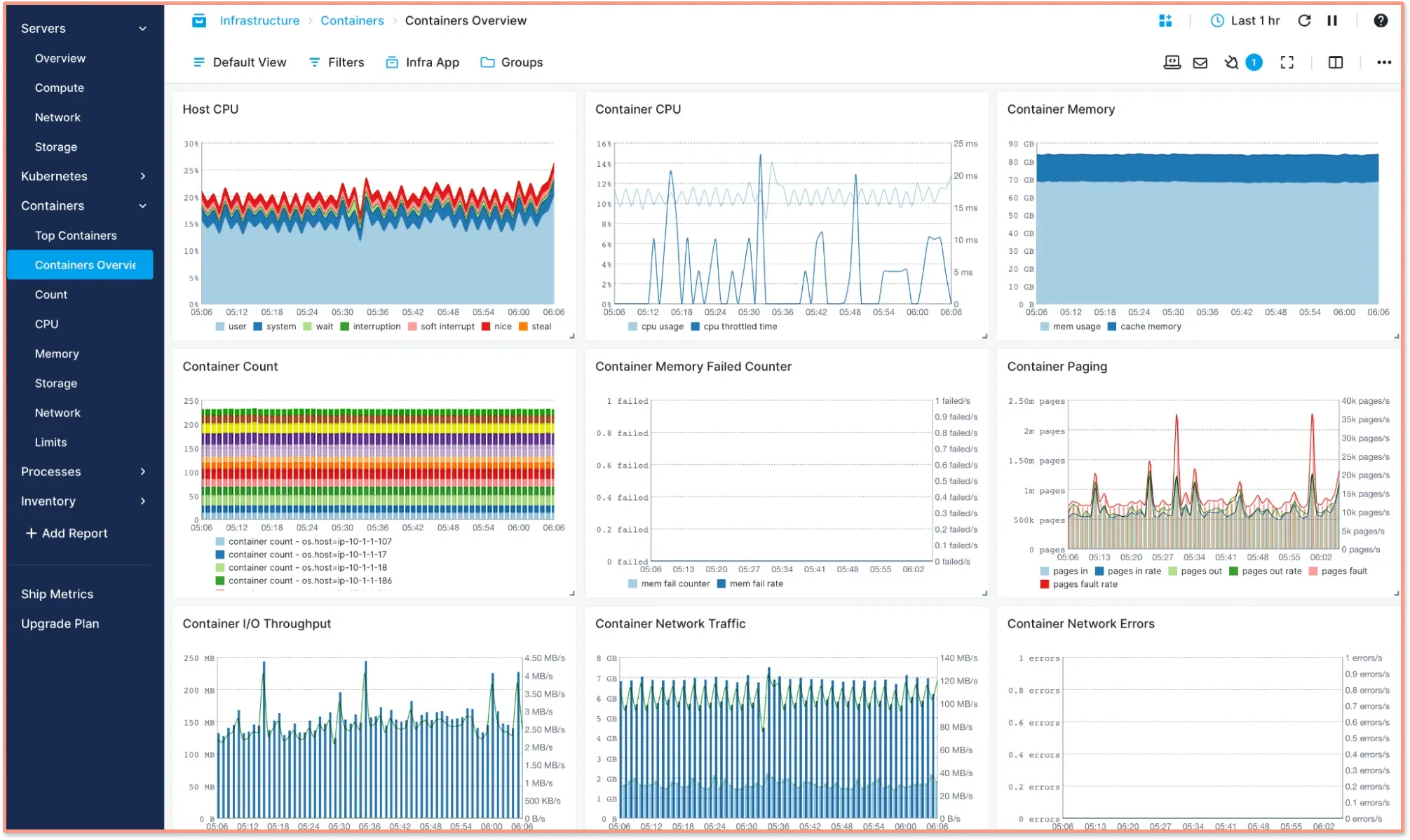This screenshot has height=840, width=1410.
Task: Click the nice red color swatch in legend
Action: click(485, 326)
